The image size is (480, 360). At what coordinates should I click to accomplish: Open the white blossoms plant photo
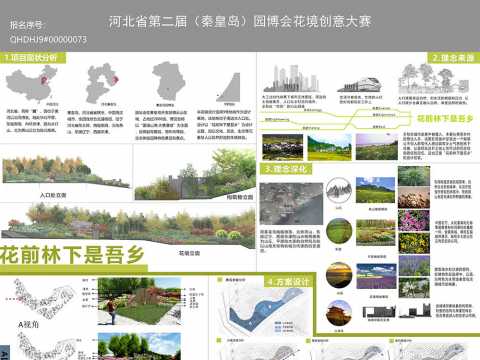pyautogui.click(x=414, y=287)
